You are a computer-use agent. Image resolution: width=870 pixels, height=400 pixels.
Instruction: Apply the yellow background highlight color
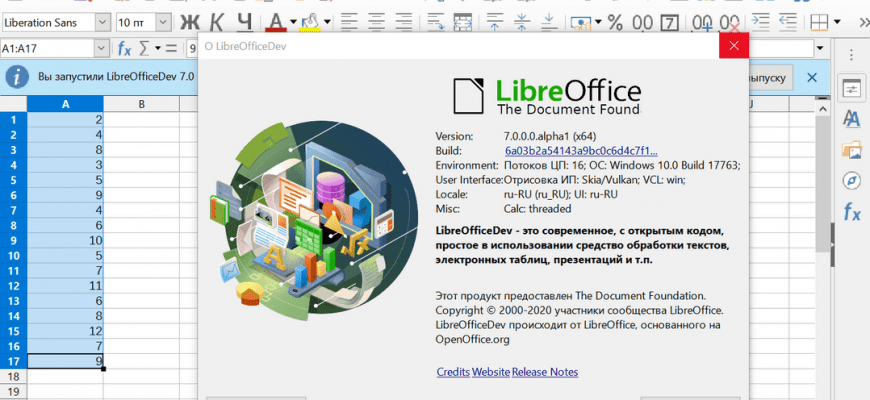[311, 22]
